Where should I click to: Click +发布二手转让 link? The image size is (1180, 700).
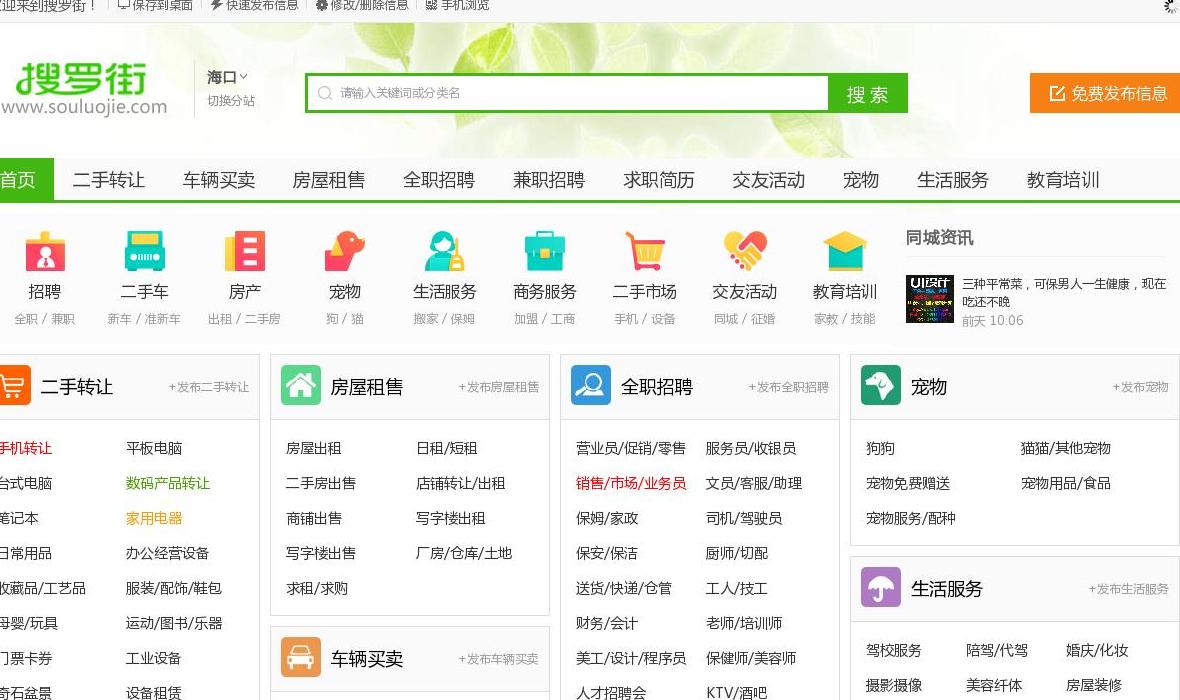[x=208, y=387]
